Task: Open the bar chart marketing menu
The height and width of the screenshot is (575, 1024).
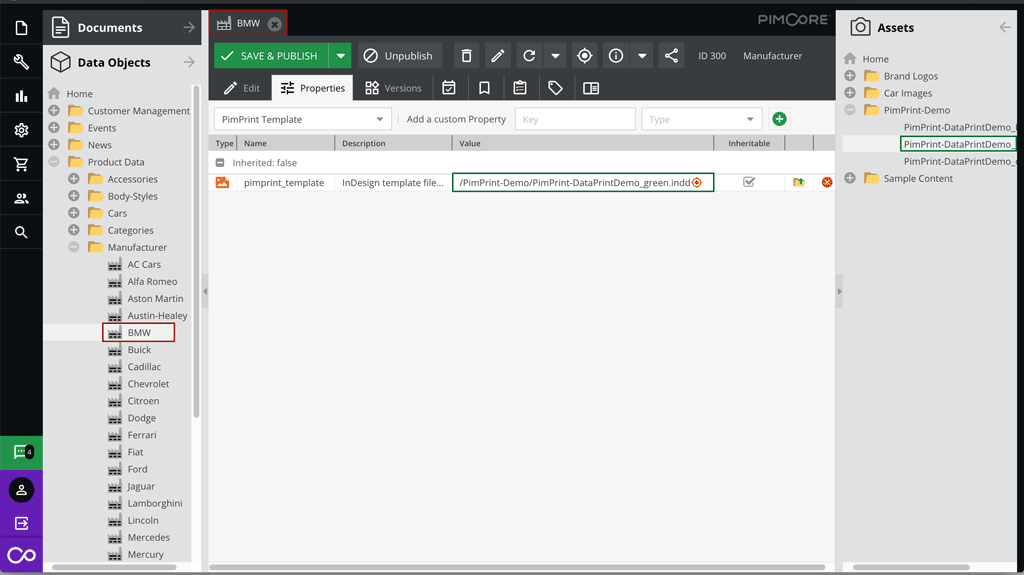Action: pos(21,97)
